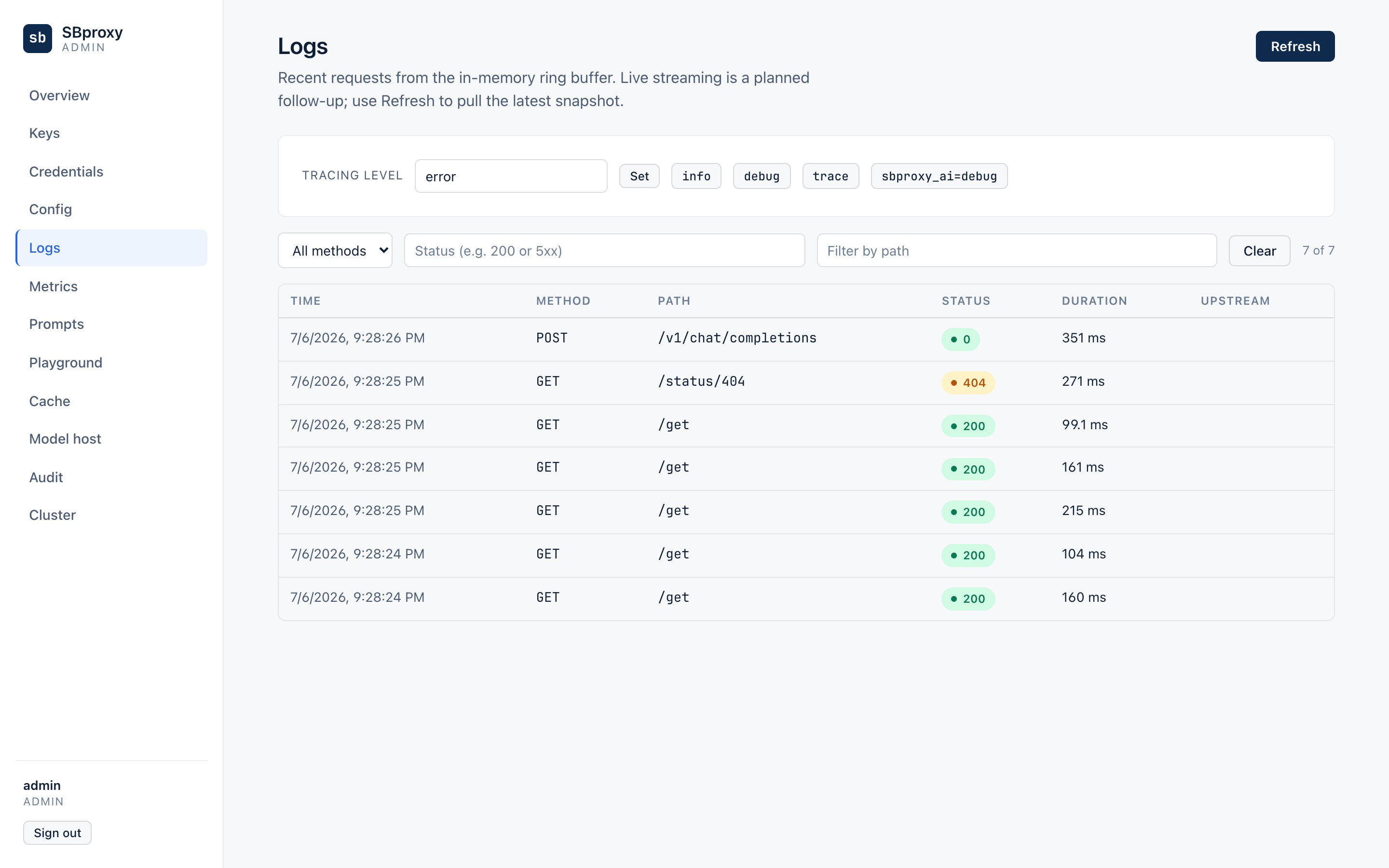The height and width of the screenshot is (868, 1389).
Task: Choose the info tracing preset
Action: pos(696,176)
